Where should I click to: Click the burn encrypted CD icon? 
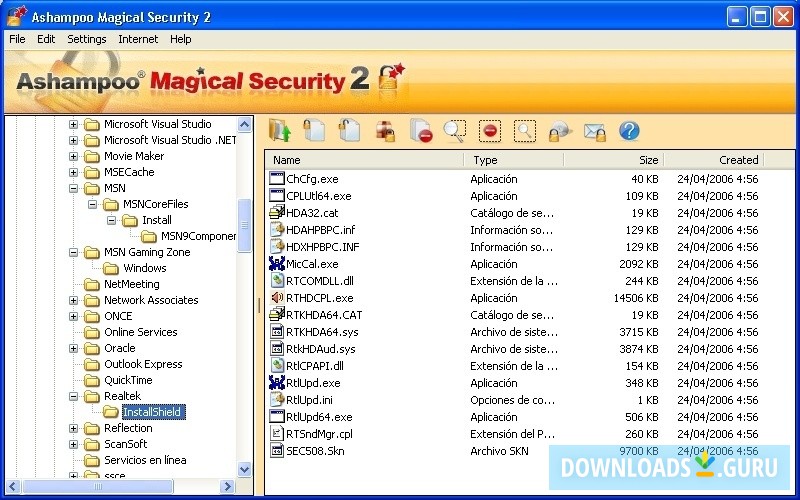(560, 131)
